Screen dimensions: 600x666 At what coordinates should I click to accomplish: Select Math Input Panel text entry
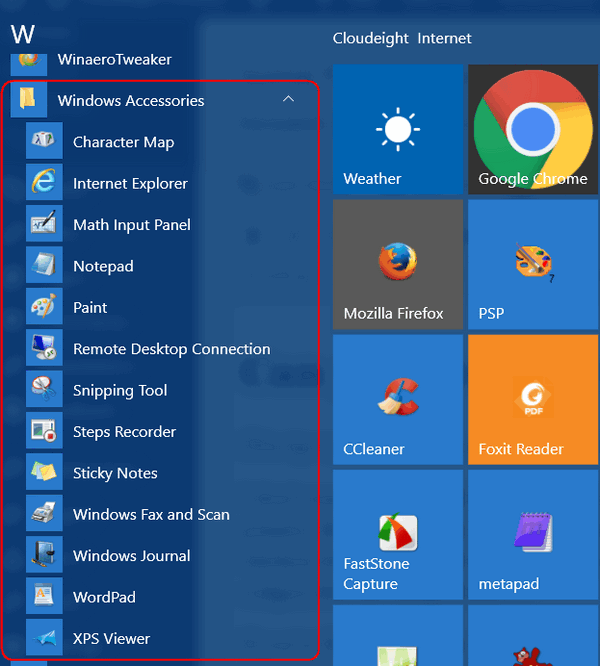click(x=132, y=225)
